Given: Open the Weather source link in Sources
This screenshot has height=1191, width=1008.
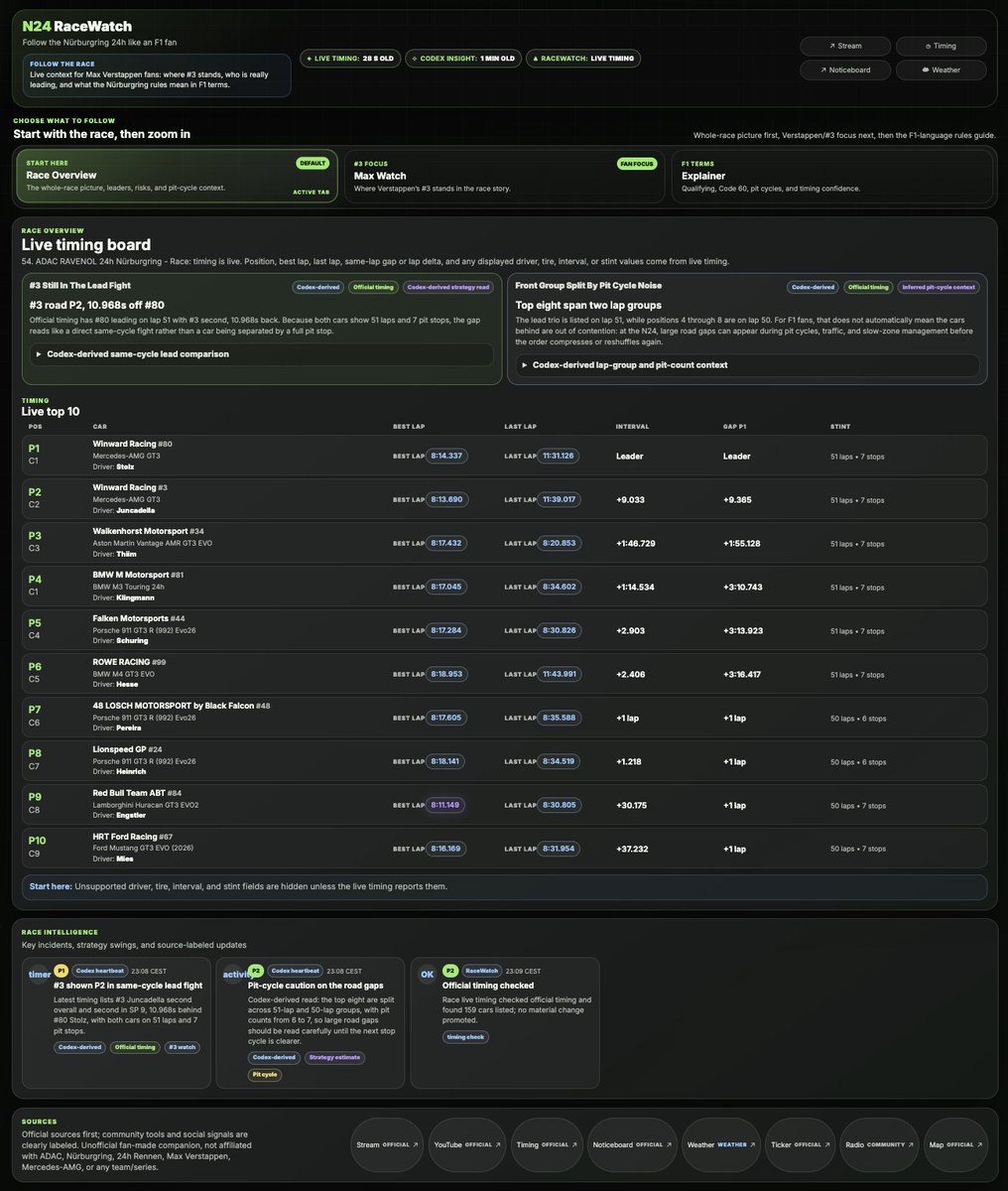Looking at the screenshot, I should 721,1144.
